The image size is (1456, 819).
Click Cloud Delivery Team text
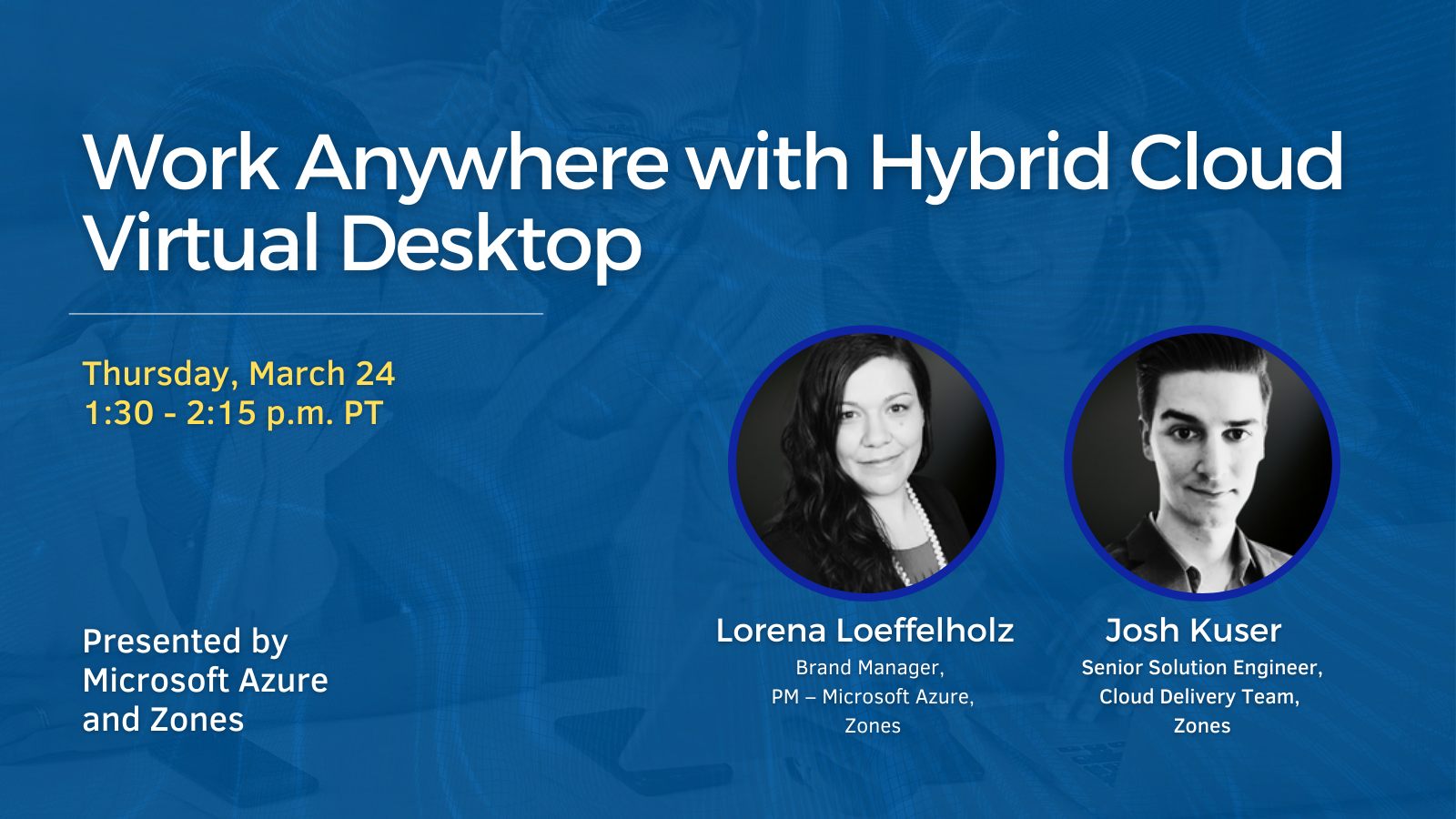pos(1200,698)
